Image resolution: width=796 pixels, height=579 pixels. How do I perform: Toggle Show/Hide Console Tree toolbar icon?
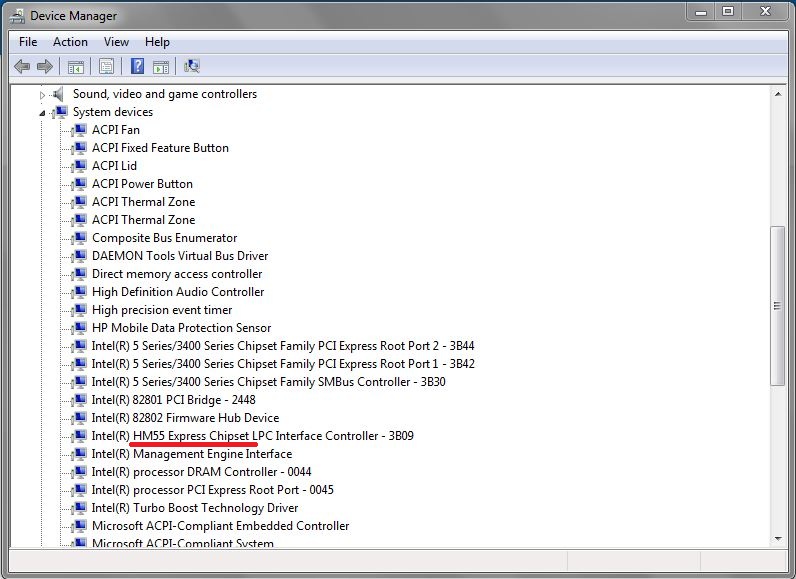coord(76,66)
